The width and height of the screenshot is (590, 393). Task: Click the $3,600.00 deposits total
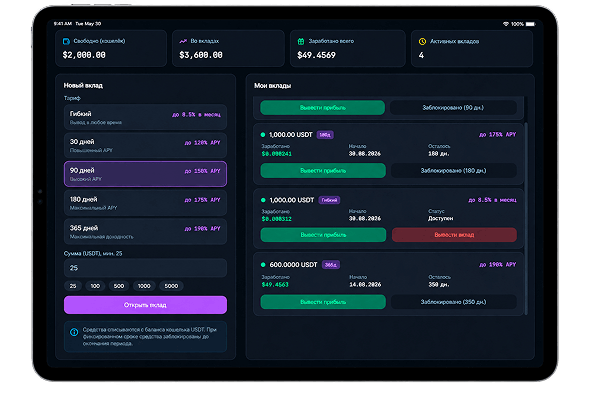pyautogui.click(x=201, y=55)
